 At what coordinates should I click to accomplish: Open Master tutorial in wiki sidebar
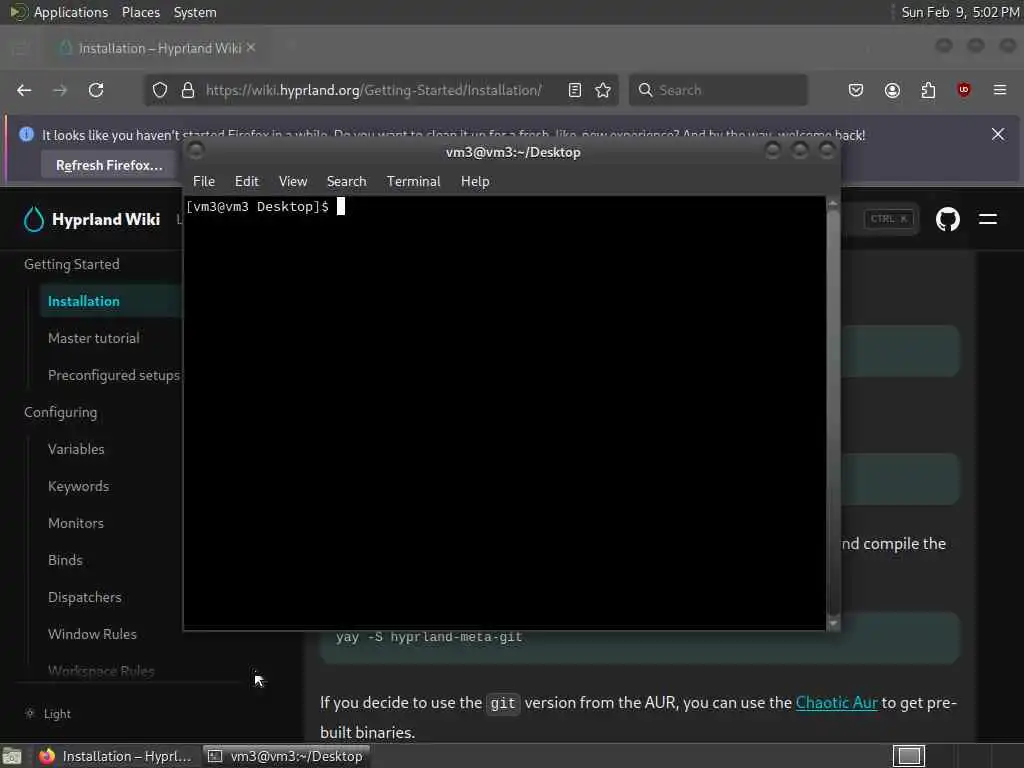pos(93,338)
